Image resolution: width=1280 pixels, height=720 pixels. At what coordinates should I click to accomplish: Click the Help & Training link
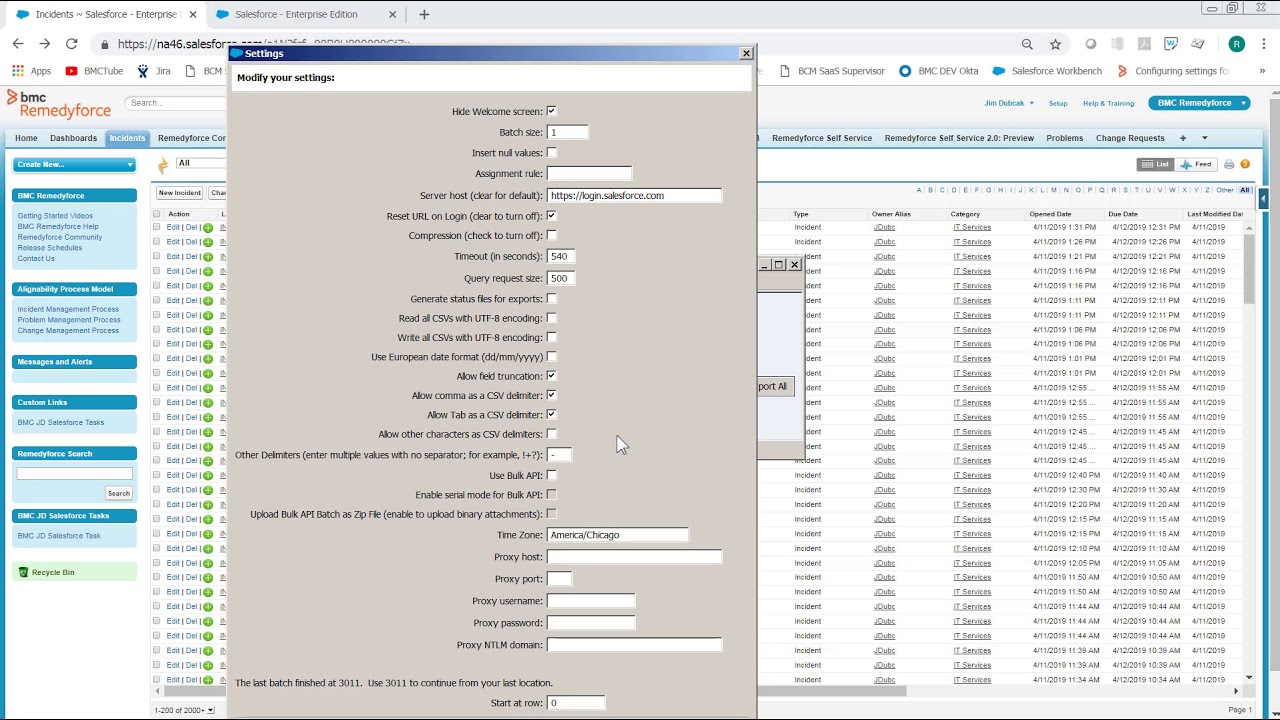pyautogui.click(x=1108, y=103)
